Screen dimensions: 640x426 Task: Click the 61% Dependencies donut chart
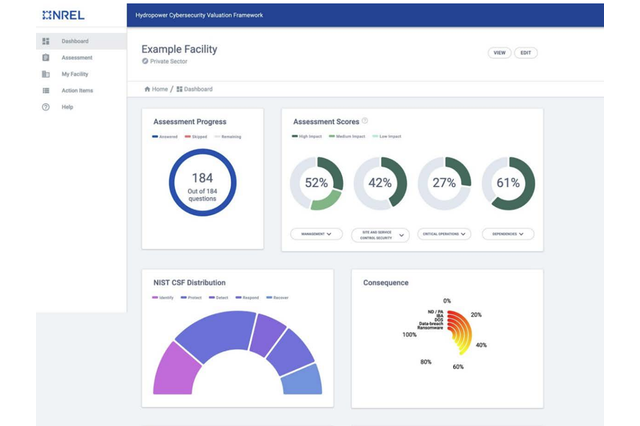point(508,183)
